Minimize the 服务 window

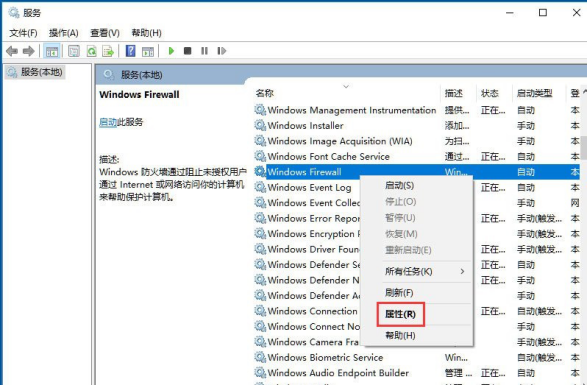[x=510, y=13]
